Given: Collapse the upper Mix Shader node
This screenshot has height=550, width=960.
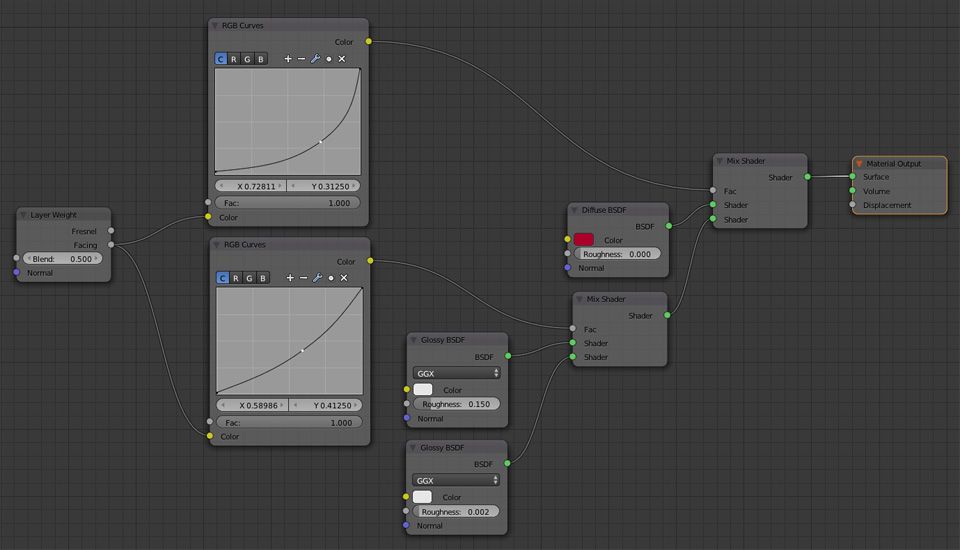Looking at the screenshot, I should click(719, 161).
